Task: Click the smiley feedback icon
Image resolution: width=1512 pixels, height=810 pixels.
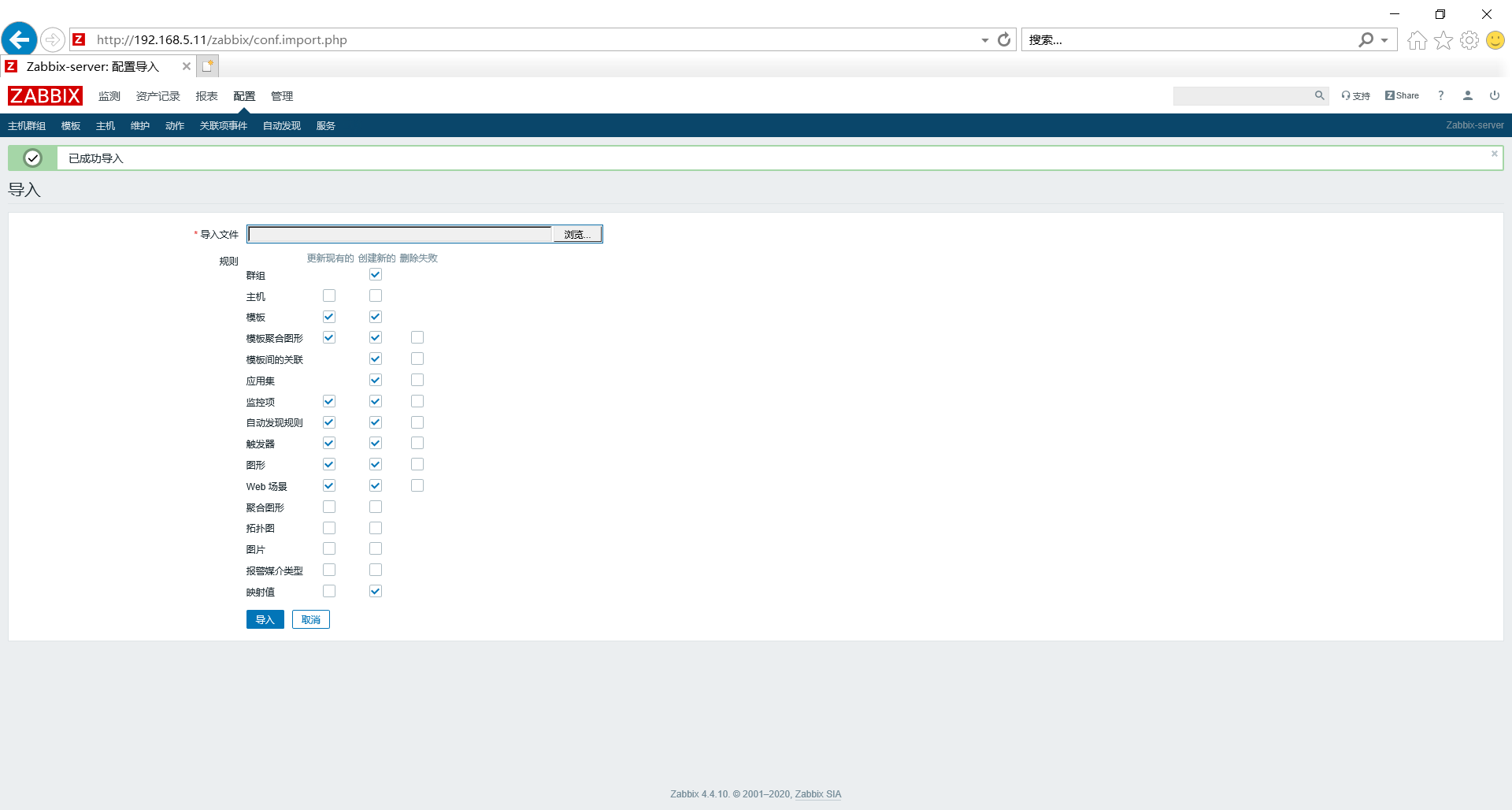Action: pyautogui.click(x=1495, y=40)
